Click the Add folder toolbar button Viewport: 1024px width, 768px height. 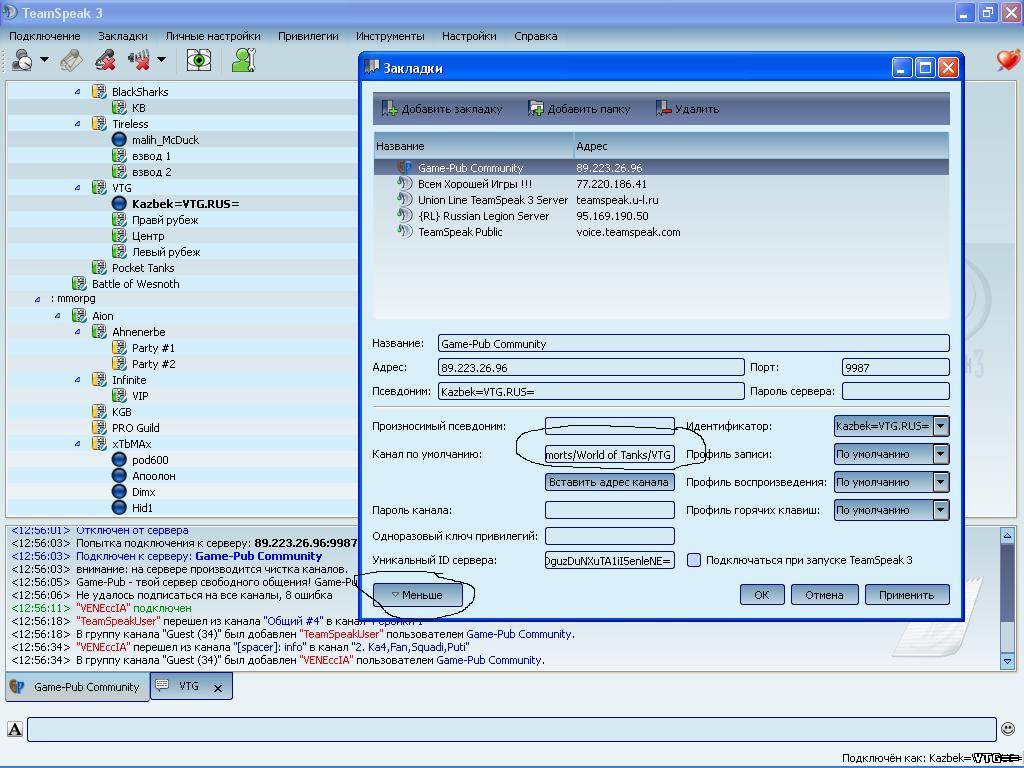(x=579, y=109)
